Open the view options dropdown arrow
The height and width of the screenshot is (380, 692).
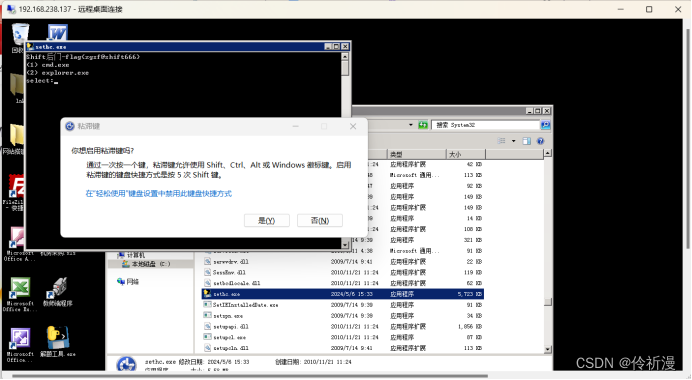[x=513, y=141]
